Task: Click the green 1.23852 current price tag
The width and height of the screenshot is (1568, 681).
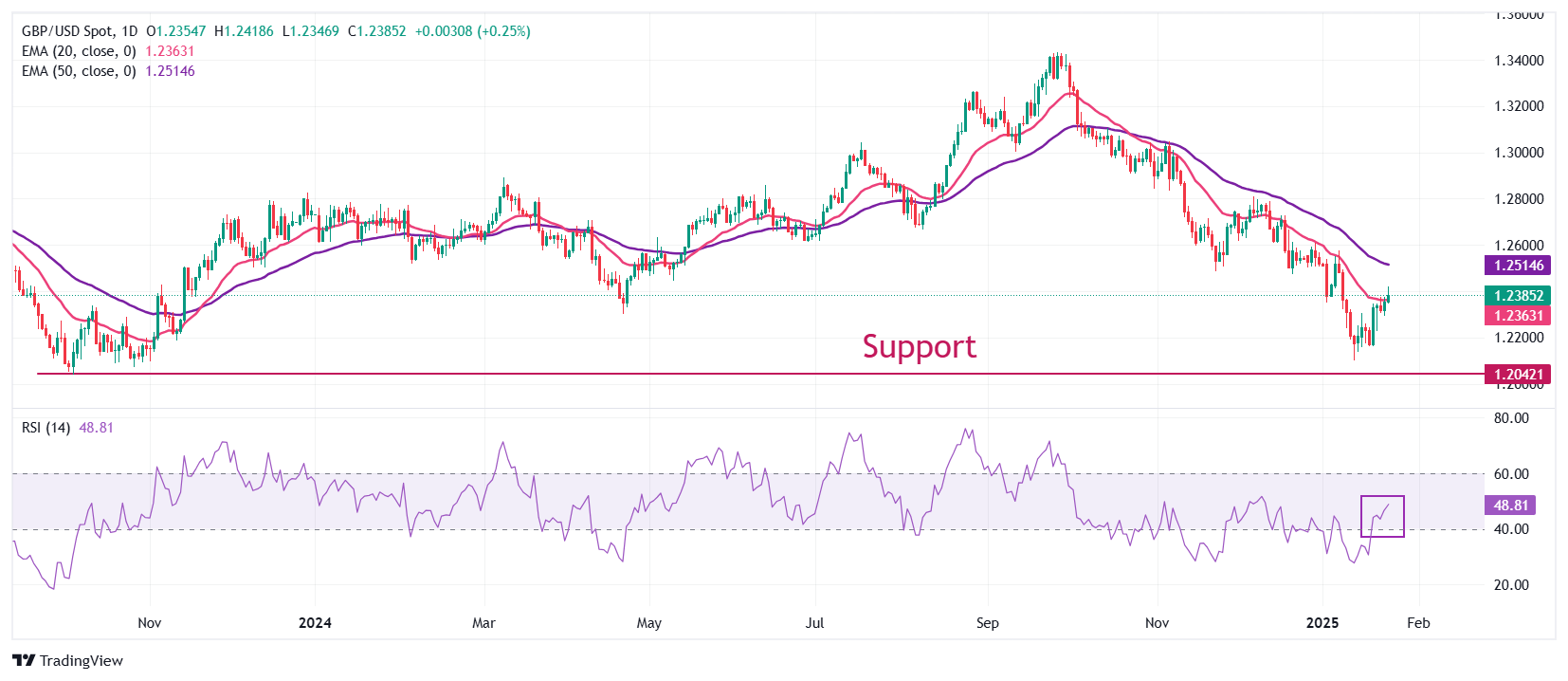Action: point(1518,295)
